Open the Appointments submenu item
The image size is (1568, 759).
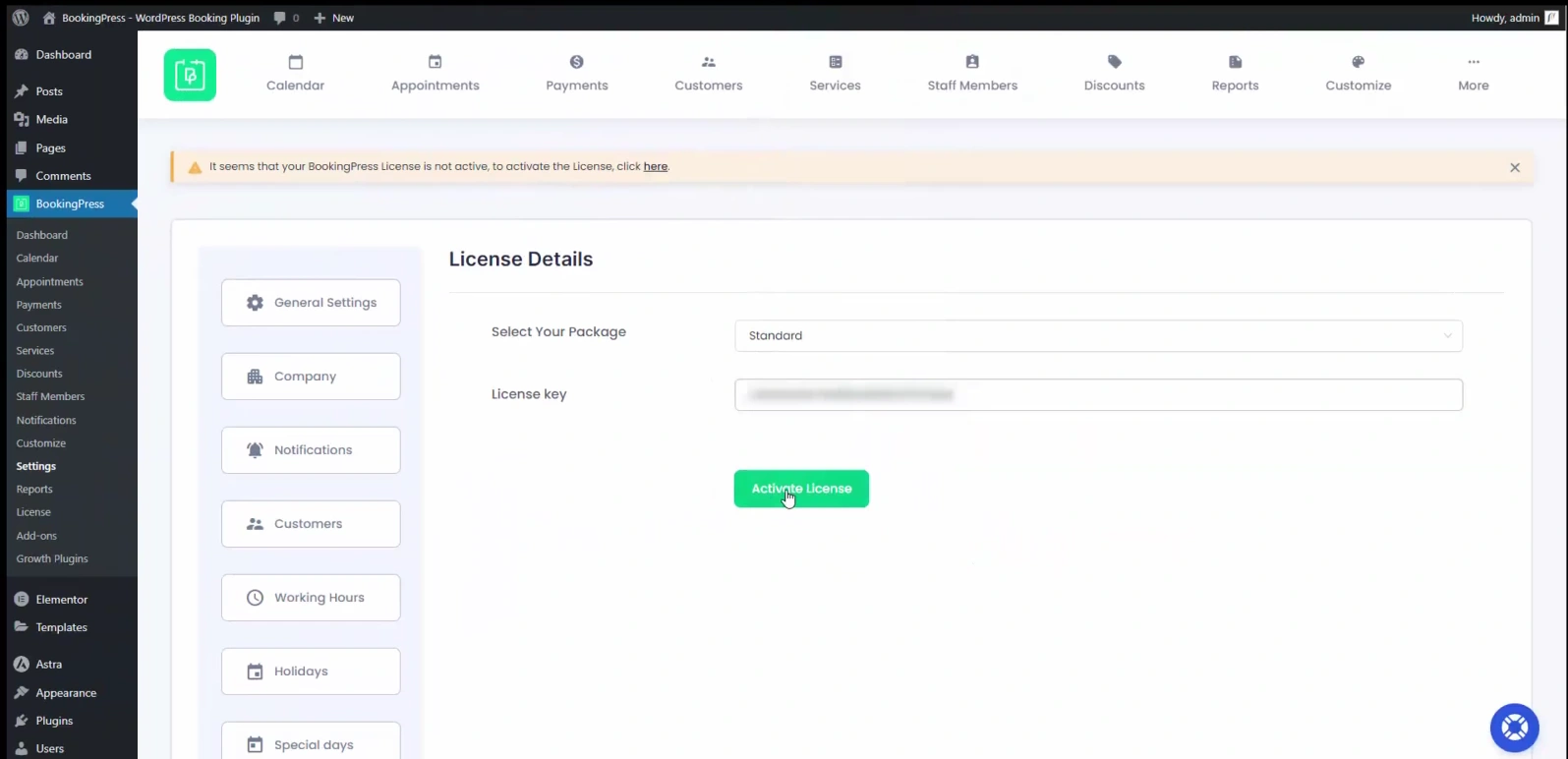point(50,281)
